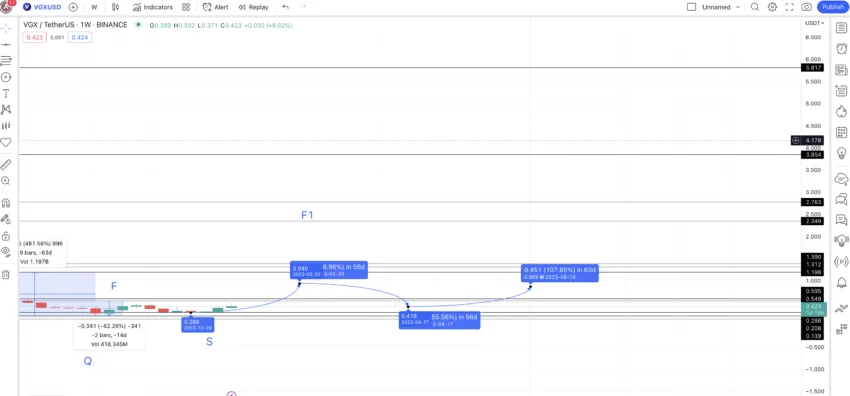The height and width of the screenshot is (396, 850).
Task: Open the candlestick chart type menu
Action: point(115,7)
